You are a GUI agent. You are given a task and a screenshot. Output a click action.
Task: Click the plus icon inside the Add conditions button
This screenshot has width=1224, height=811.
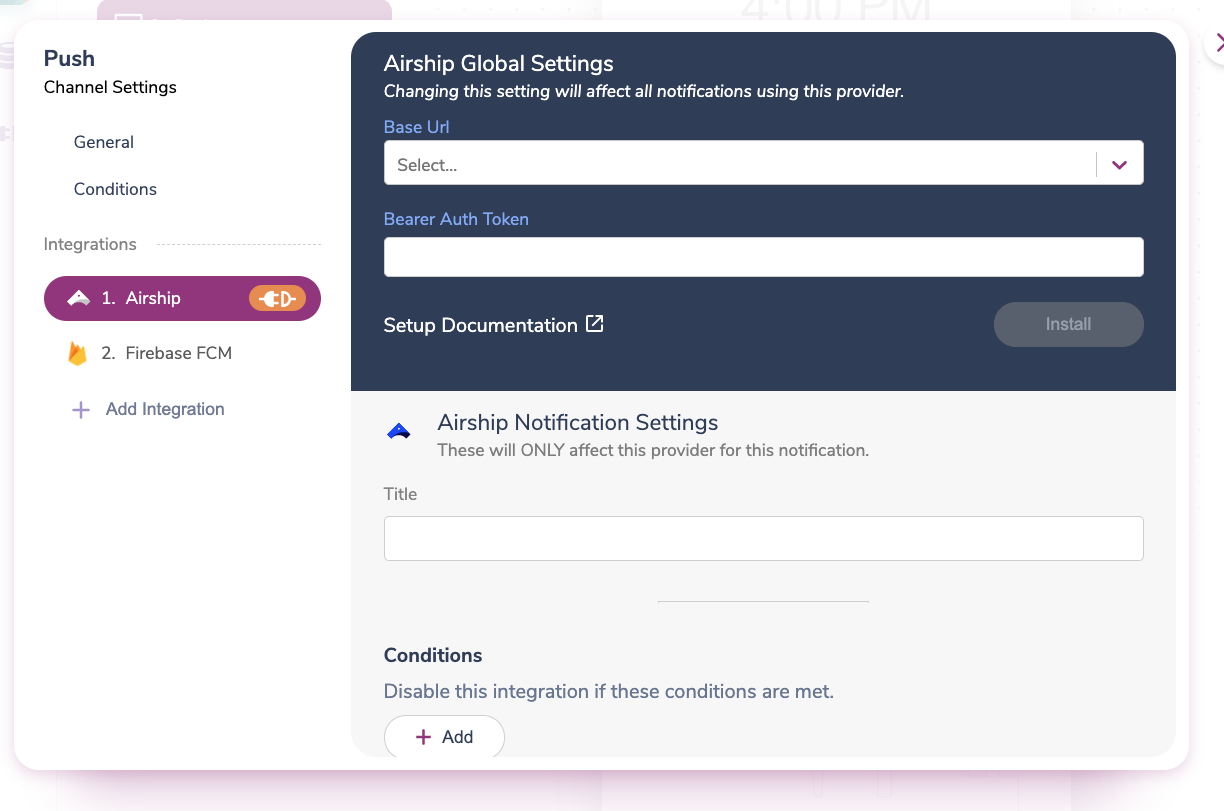click(x=425, y=737)
